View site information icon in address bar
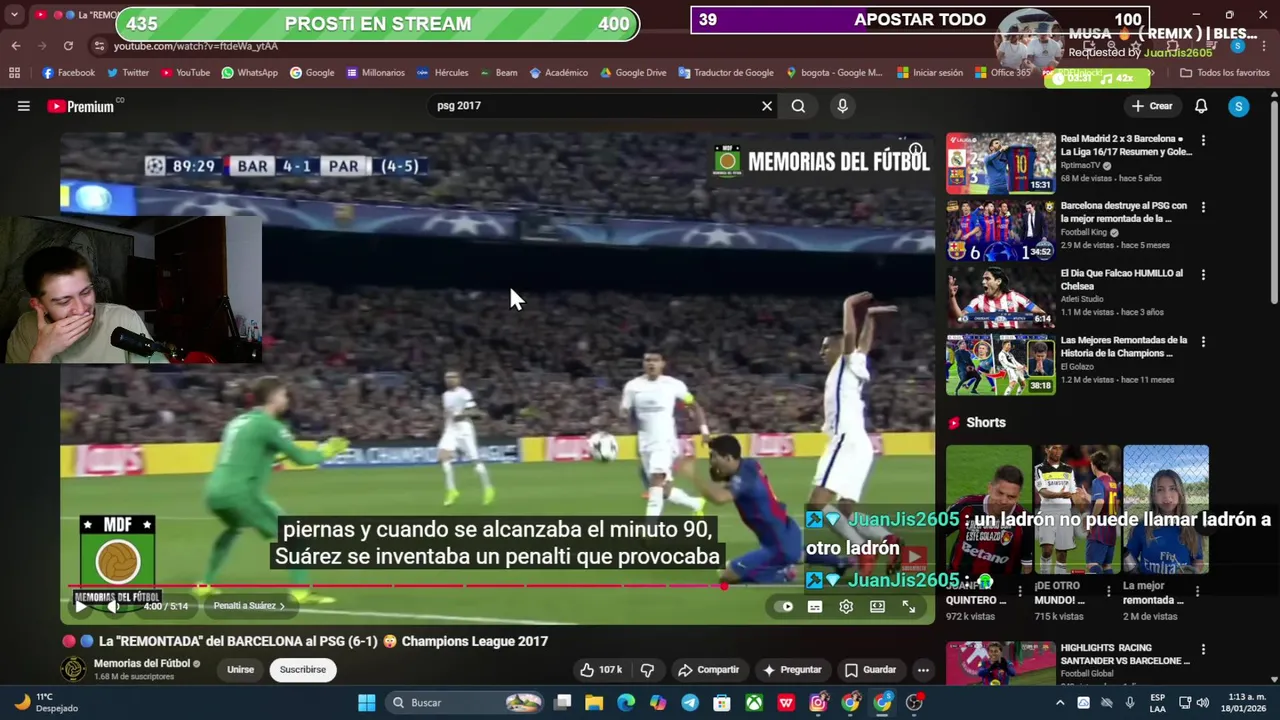 [x=98, y=46]
